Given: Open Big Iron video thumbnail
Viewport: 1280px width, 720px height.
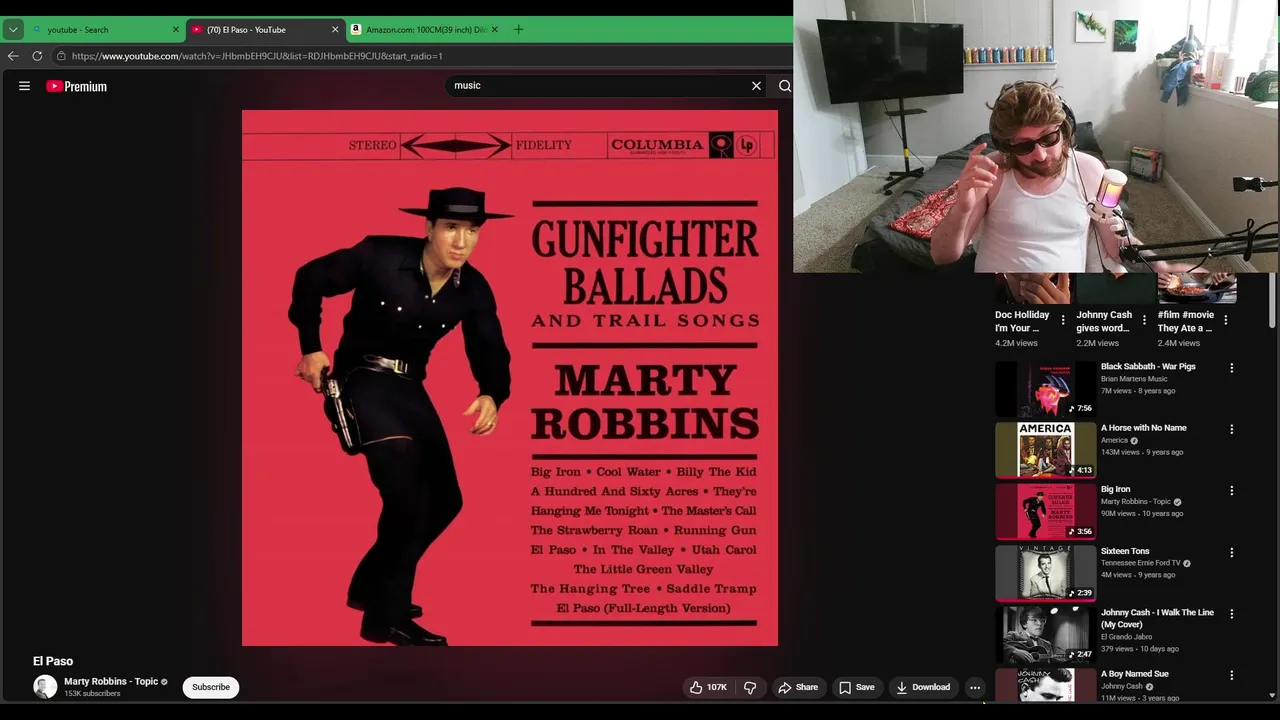Looking at the screenshot, I should pyautogui.click(x=1045, y=512).
